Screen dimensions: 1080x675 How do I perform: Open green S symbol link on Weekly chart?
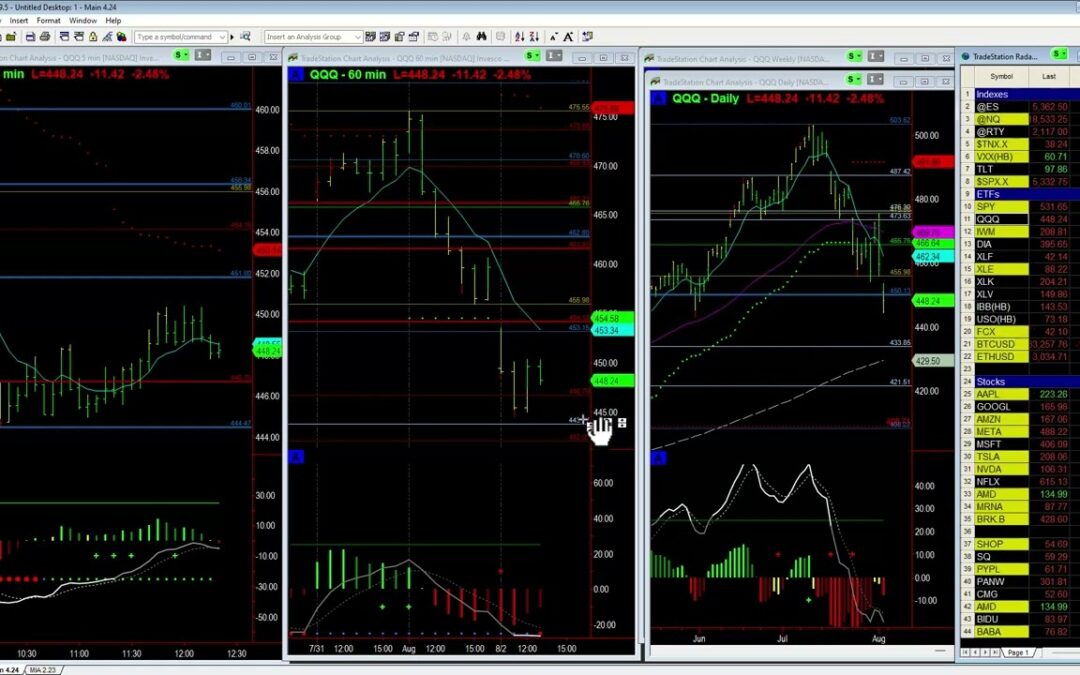click(854, 56)
